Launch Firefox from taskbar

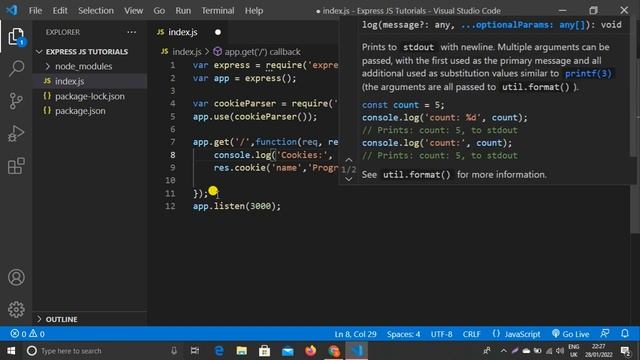(x=311, y=351)
